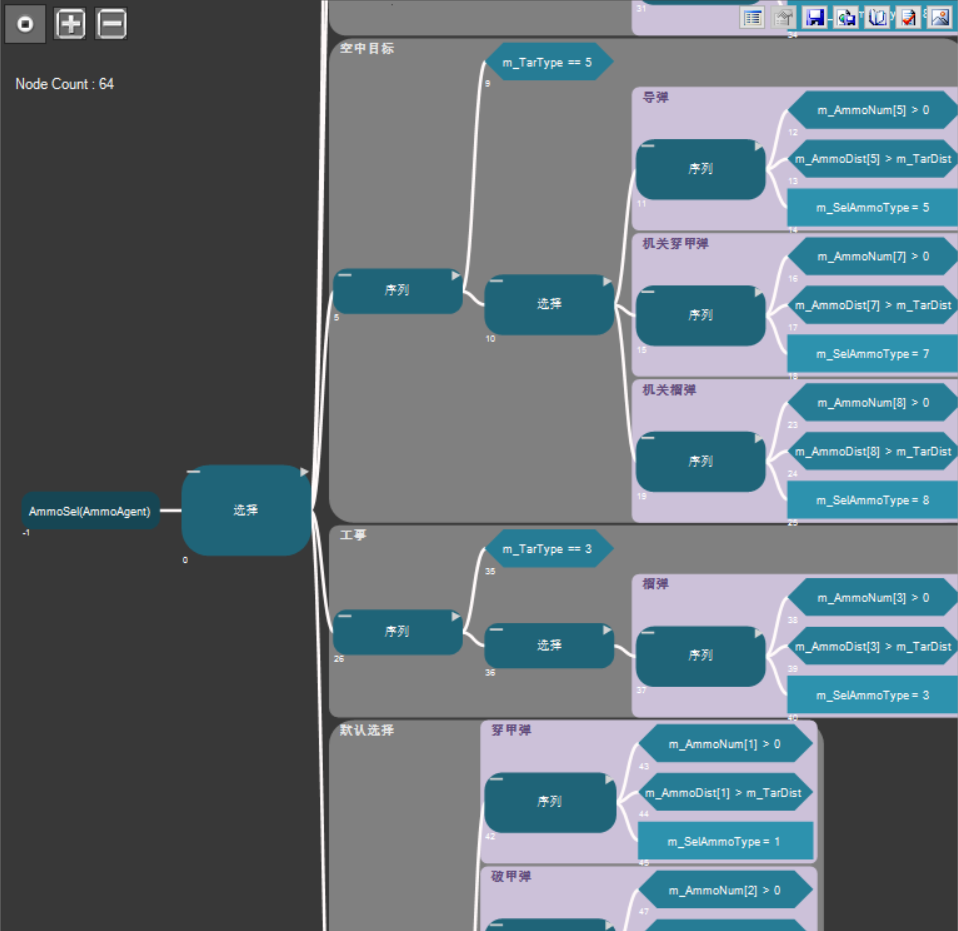Zoom in with the plus button

70,24
